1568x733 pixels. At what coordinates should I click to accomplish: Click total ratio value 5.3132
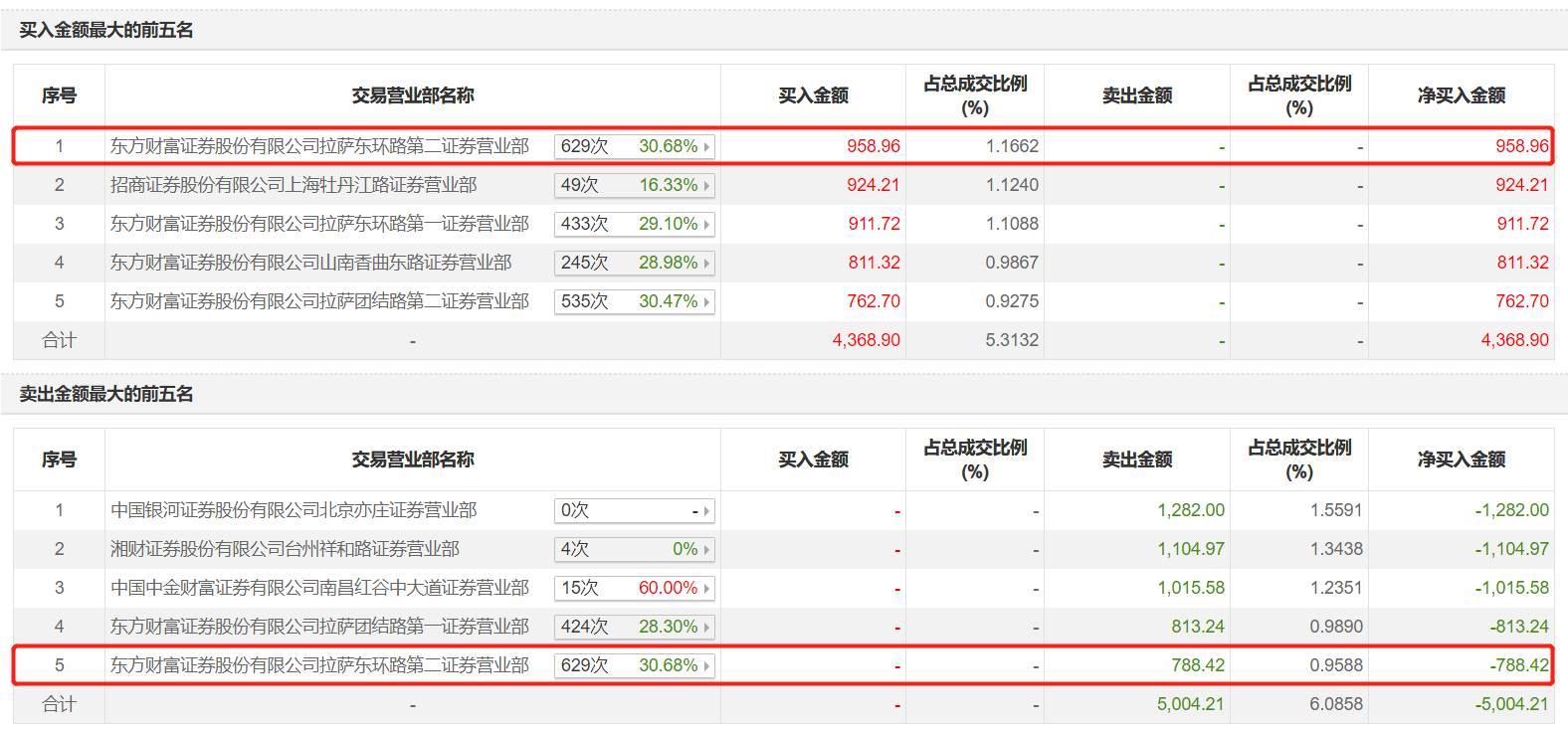[x=1012, y=340]
